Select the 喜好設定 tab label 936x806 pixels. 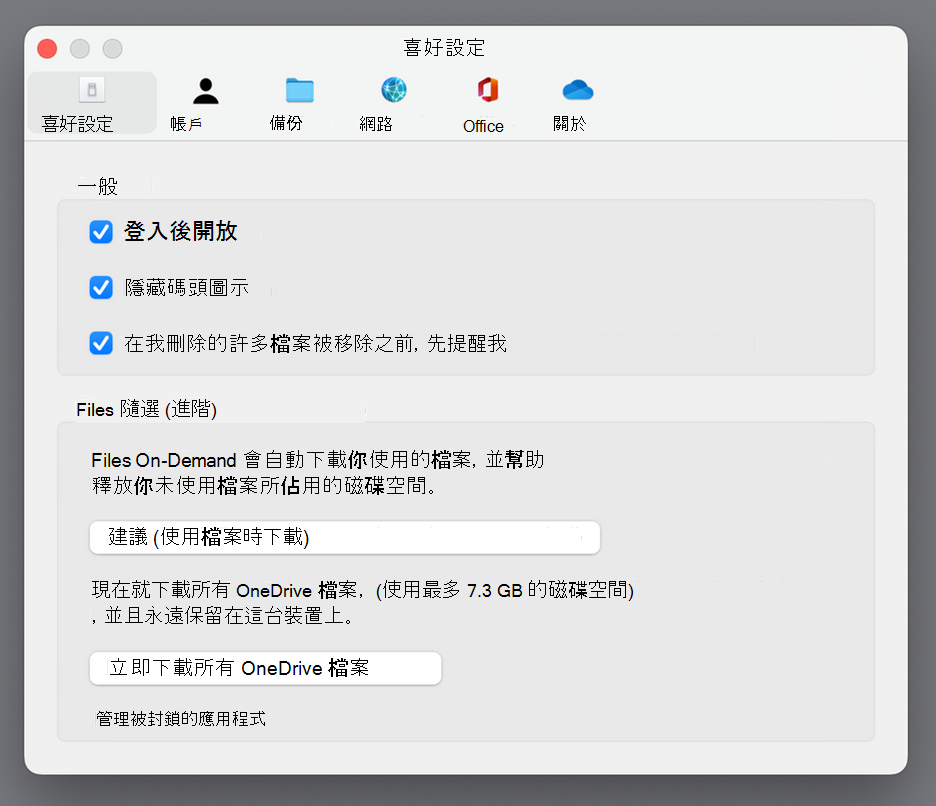[77, 124]
